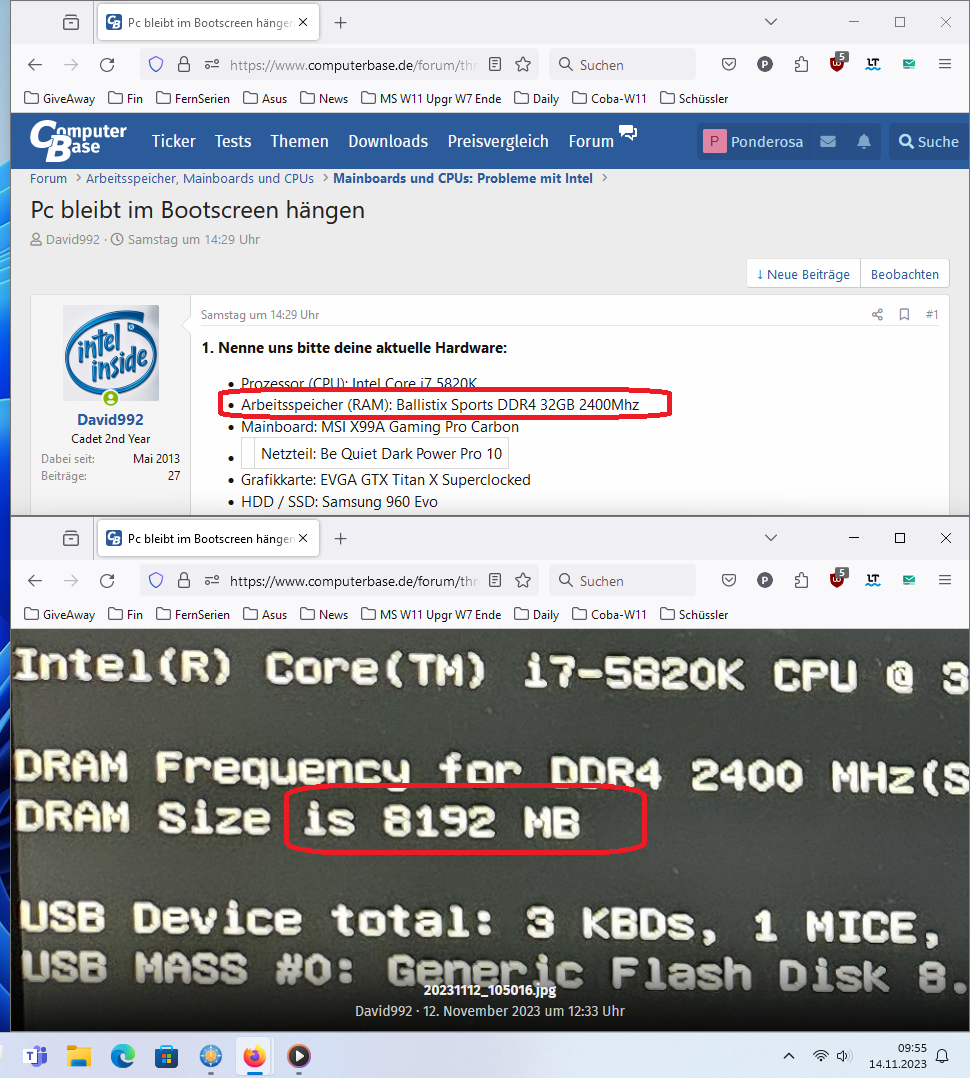Open Firefox View in the top window
This screenshot has height=1078, width=970.
71,23
